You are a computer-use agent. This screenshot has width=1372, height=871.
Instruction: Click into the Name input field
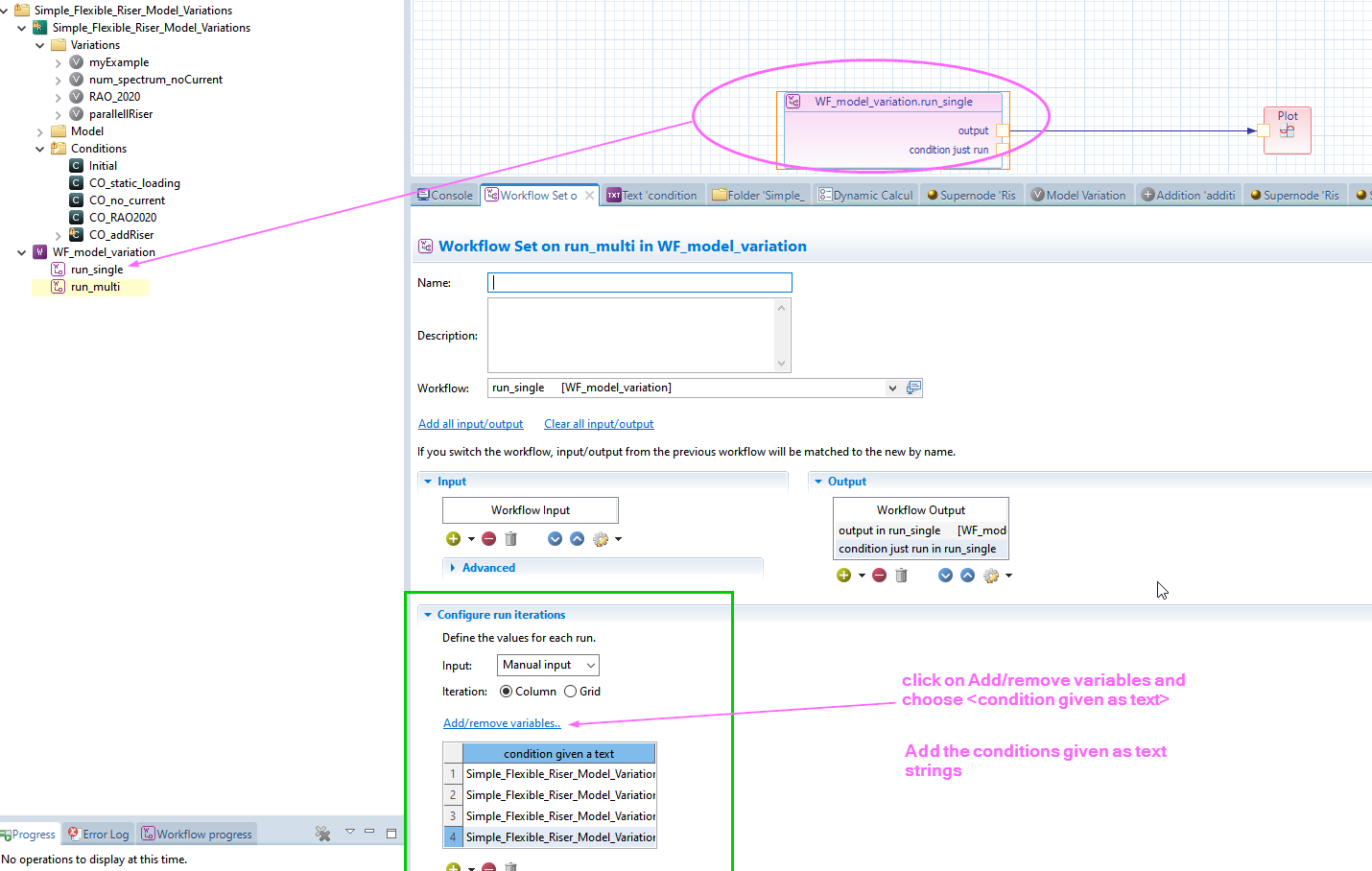pos(640,282)
